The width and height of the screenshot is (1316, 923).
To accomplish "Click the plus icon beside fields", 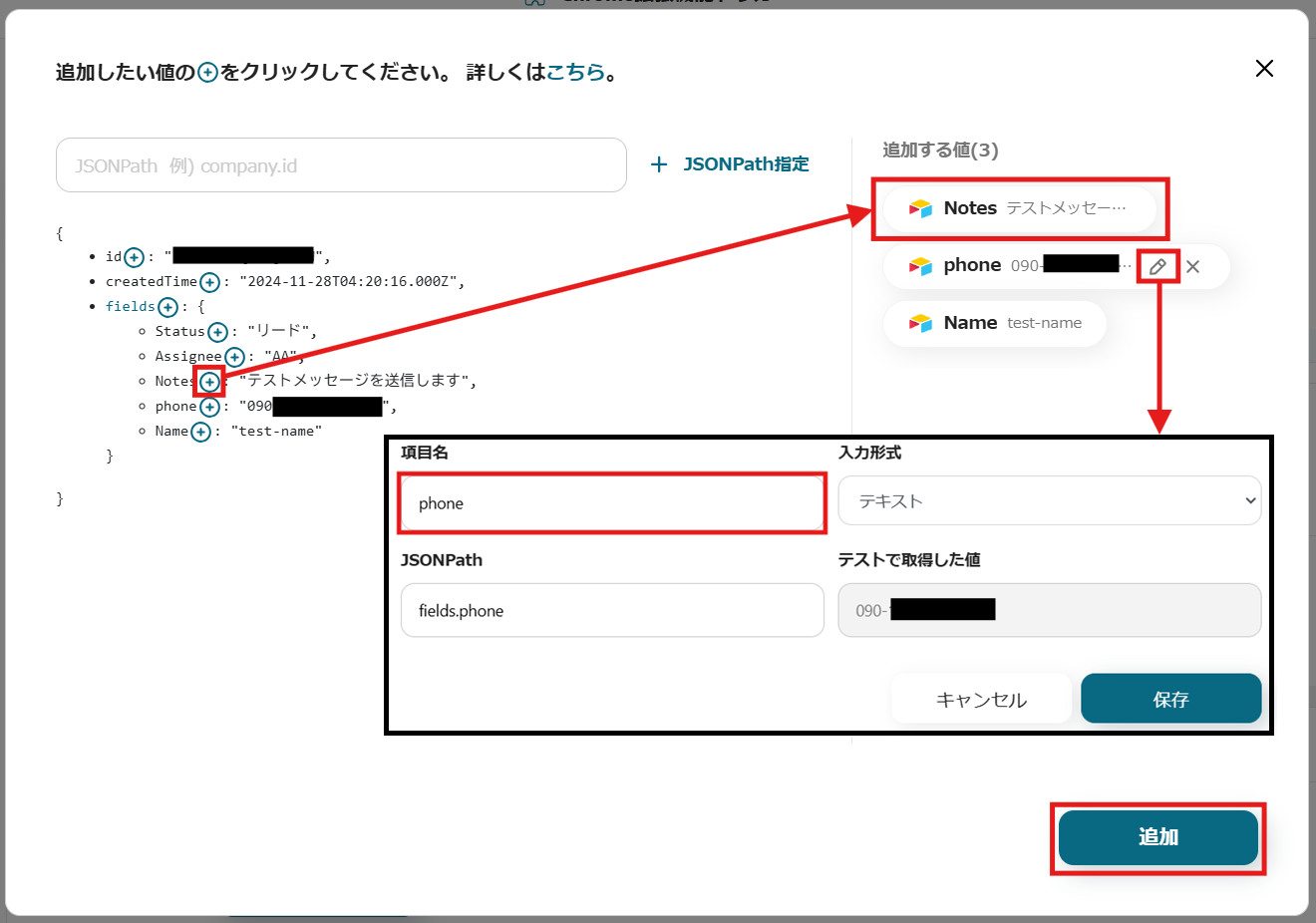I will pyautogui.click(x=167, y=307).
